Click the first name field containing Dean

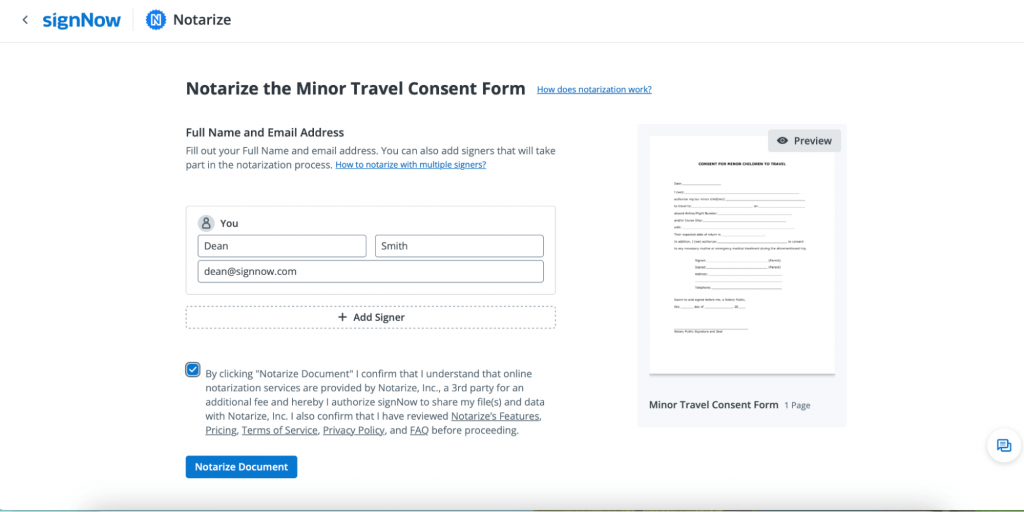tap(282, 246)
